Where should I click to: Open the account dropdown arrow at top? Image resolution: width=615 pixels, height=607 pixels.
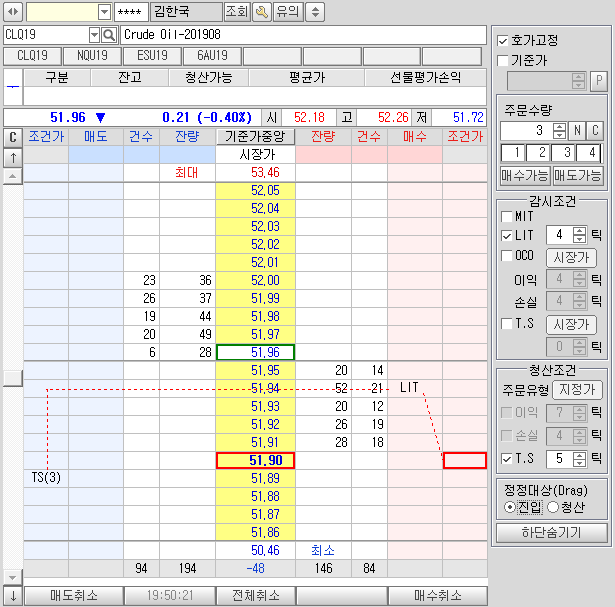[x=104, y=12]
